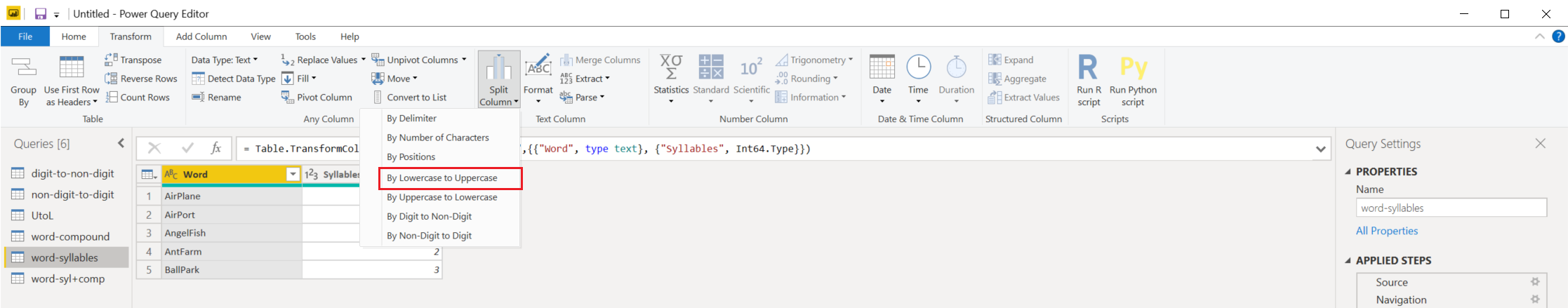Click the save icon in title bar

coord(41,13)
